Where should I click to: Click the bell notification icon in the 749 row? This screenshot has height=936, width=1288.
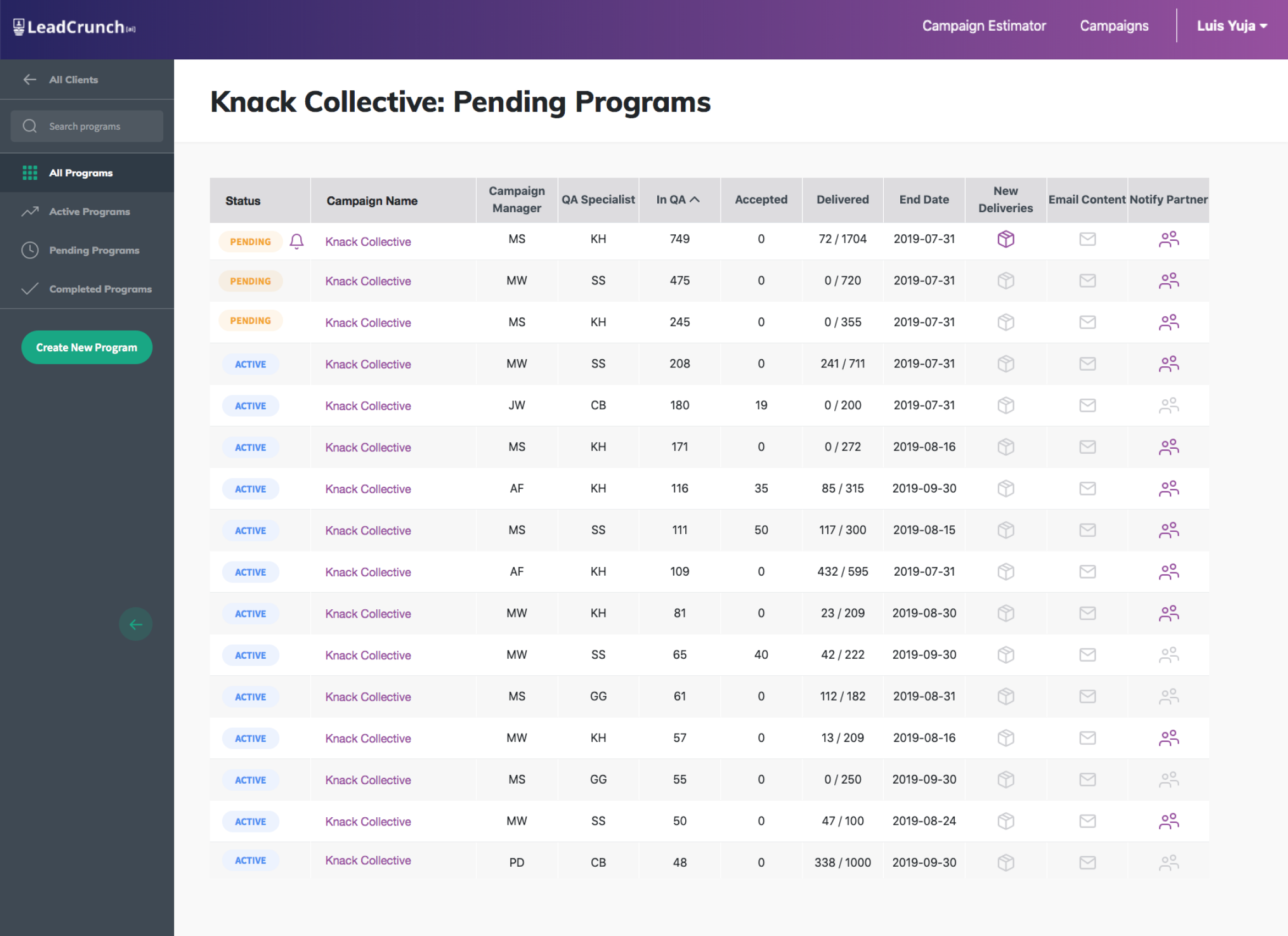pos(296,241)
